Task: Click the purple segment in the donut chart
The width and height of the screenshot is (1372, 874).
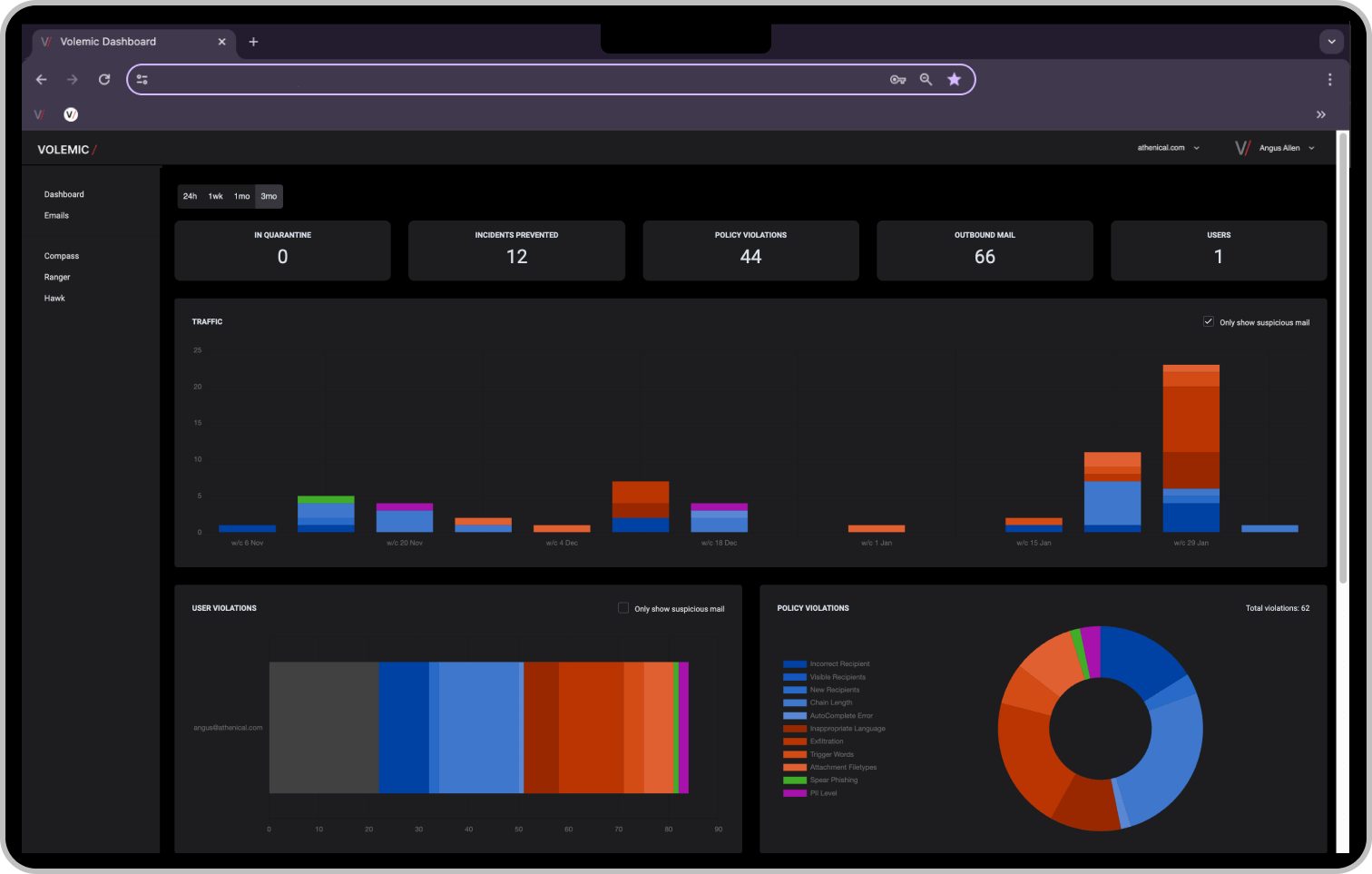Action: point(1091,652)
